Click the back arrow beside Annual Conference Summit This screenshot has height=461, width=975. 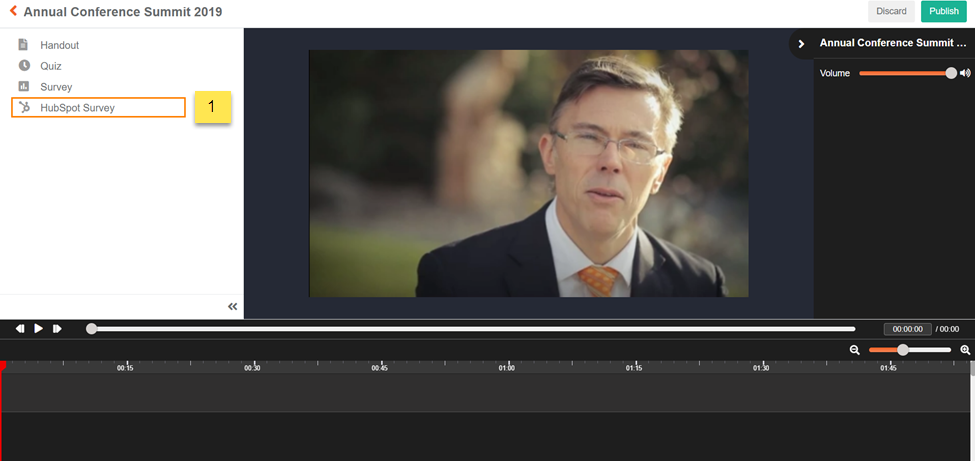pos(13,12)
